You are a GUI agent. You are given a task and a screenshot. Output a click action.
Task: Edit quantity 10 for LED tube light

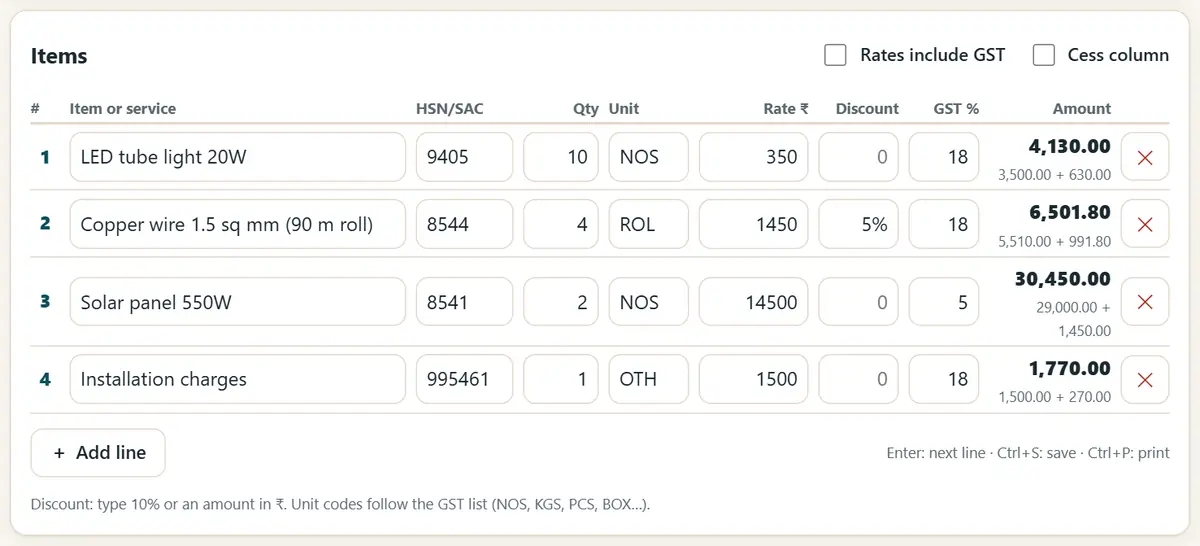(x=561, y=157)
